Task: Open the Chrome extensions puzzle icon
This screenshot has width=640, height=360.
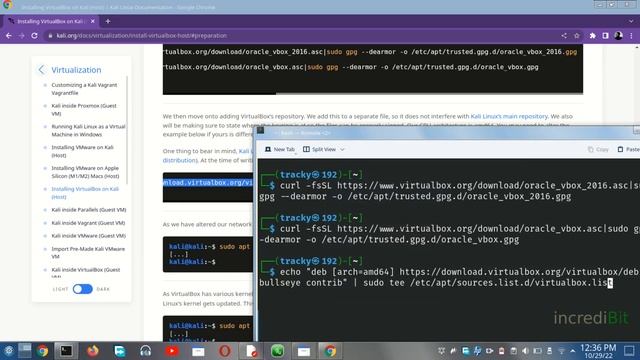Action: tap(592, 36)
